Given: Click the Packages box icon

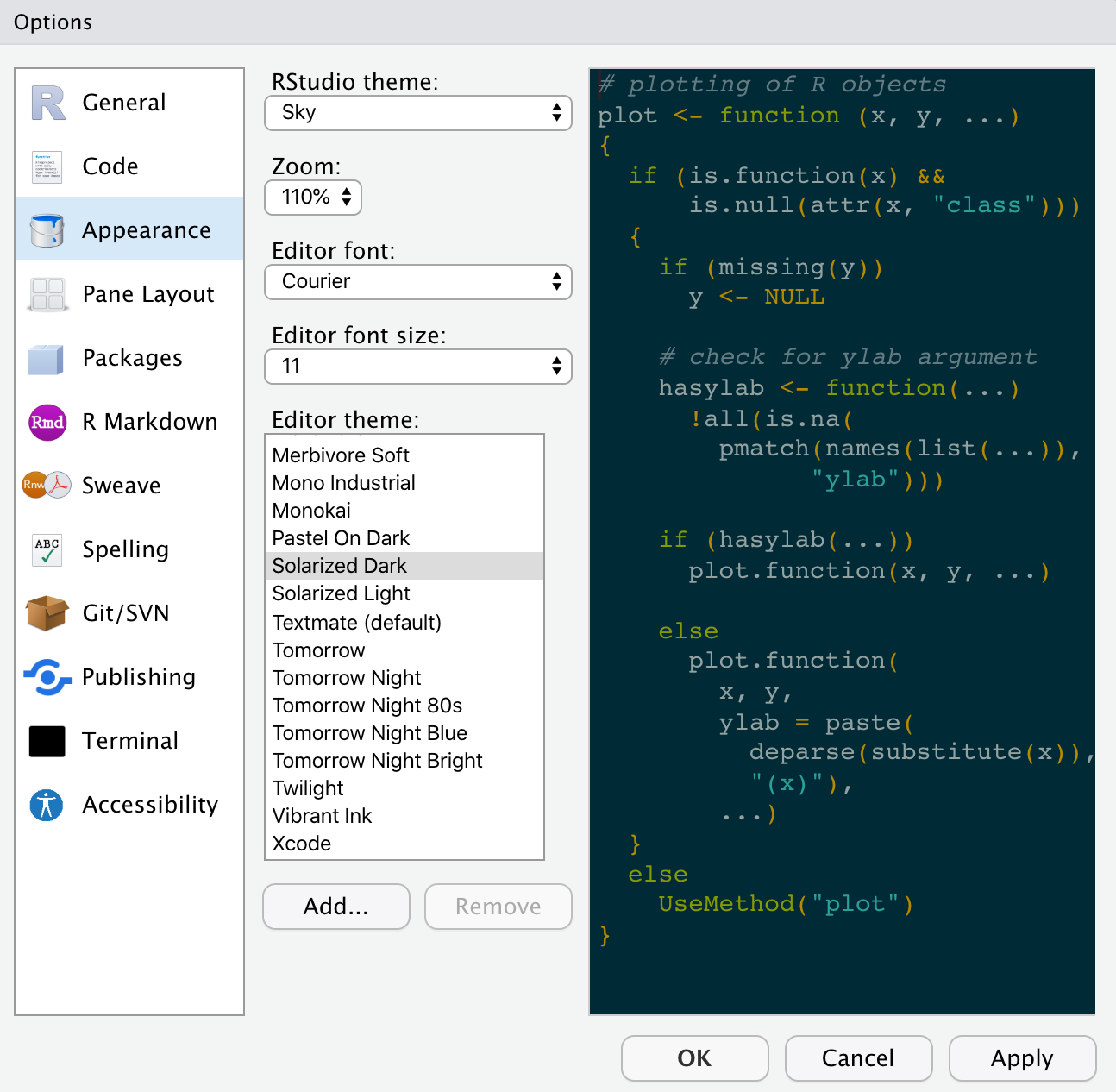Looking at the screenshot, I should click(47, 358).
